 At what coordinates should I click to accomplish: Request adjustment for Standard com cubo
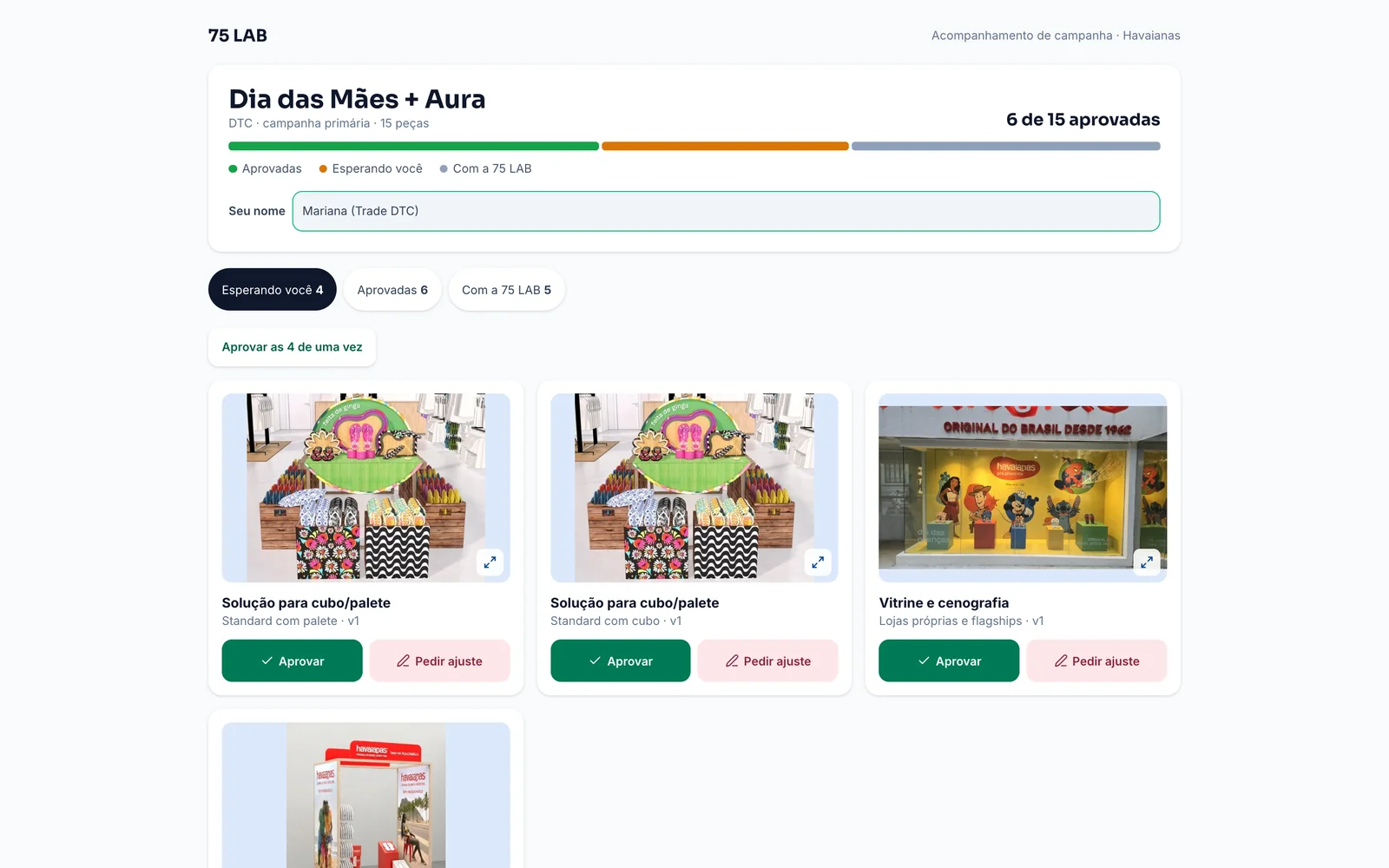(768, 661)
